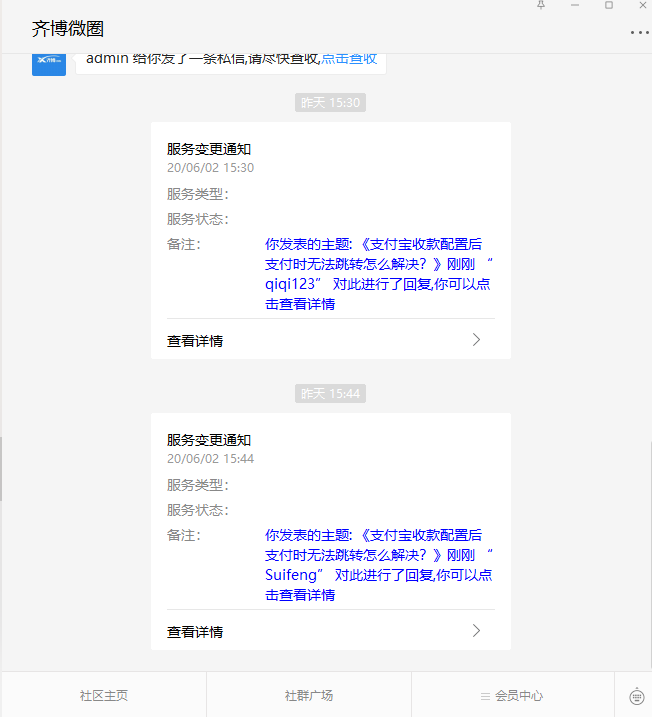Open 查看详情 on the 15:44 notification

pyautogui.click(x=195, y=632)
